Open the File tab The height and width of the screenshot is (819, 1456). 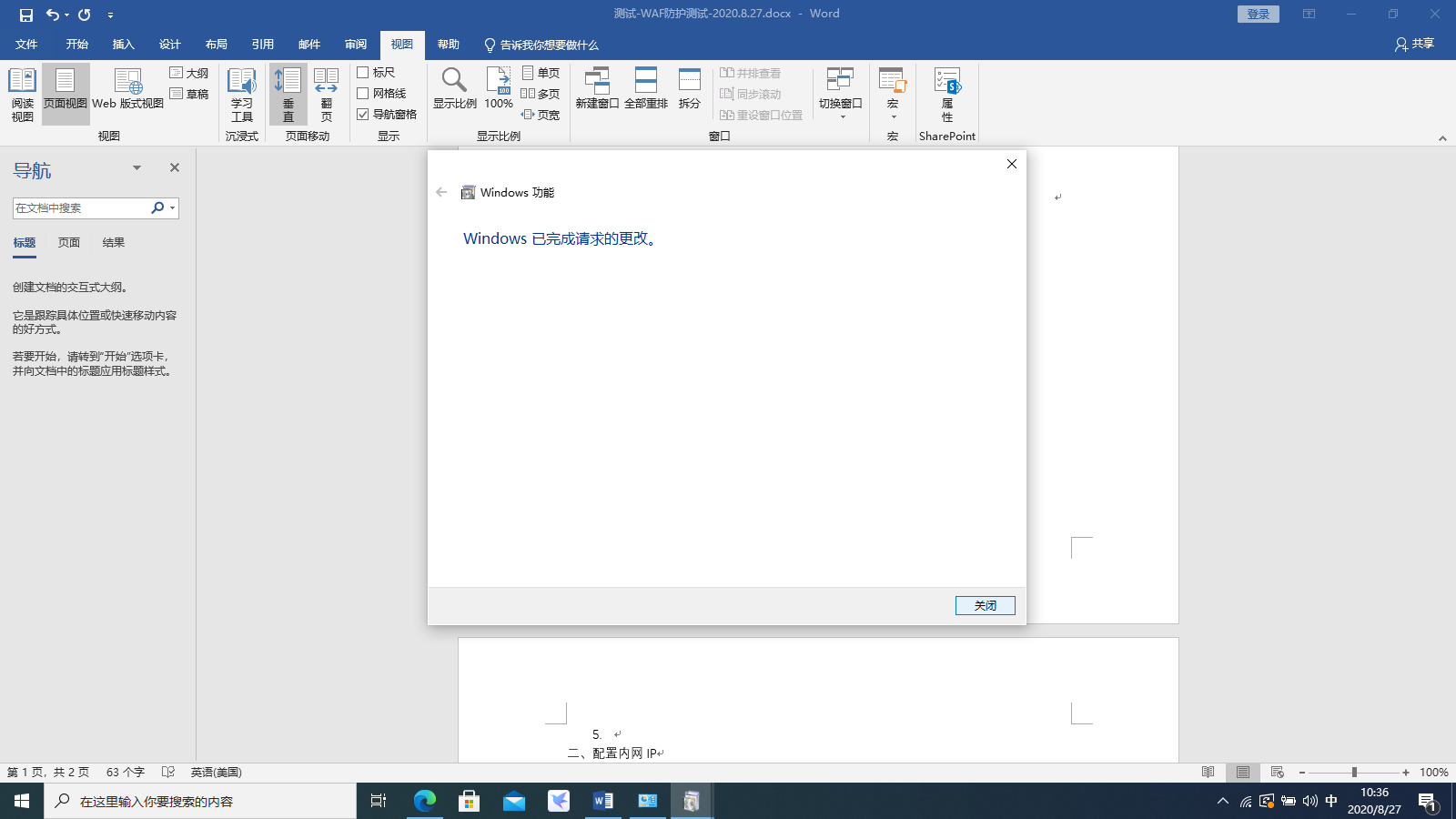point(26,45)
